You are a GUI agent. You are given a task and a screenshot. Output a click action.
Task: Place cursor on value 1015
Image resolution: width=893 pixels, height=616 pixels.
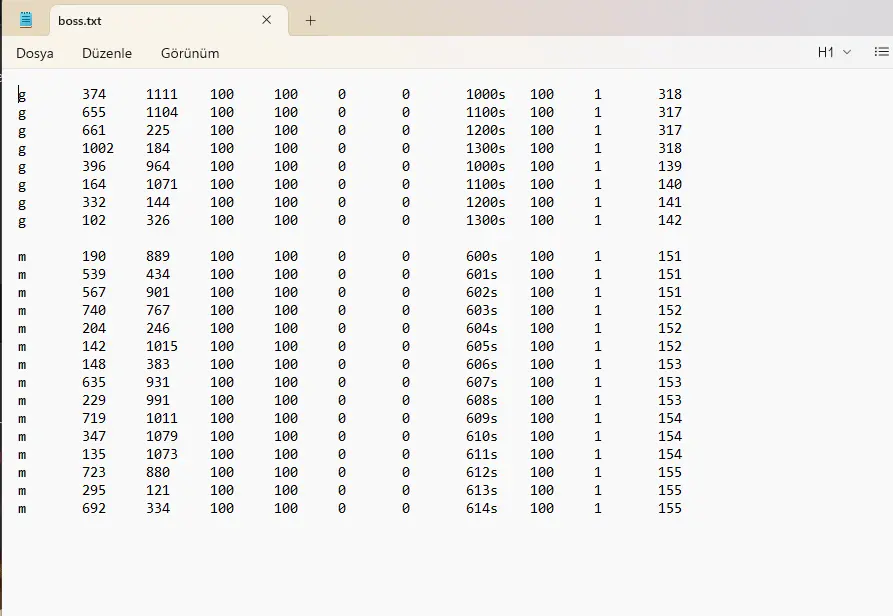point(162,346)
